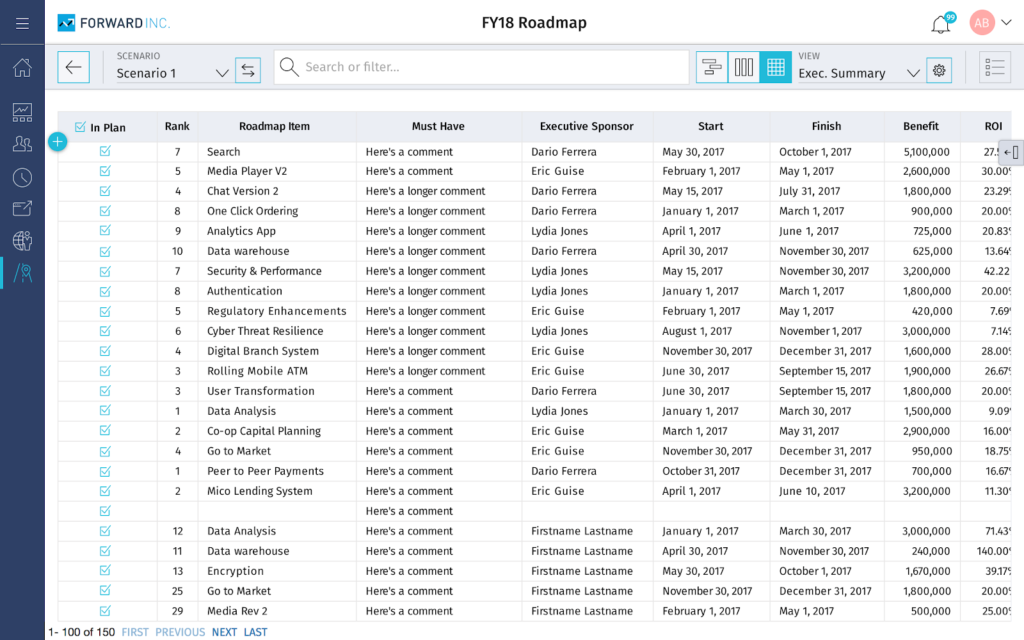Sort by Benefit column header
The height and width of the screenshot is (640, 1024).
coord(920,127)
